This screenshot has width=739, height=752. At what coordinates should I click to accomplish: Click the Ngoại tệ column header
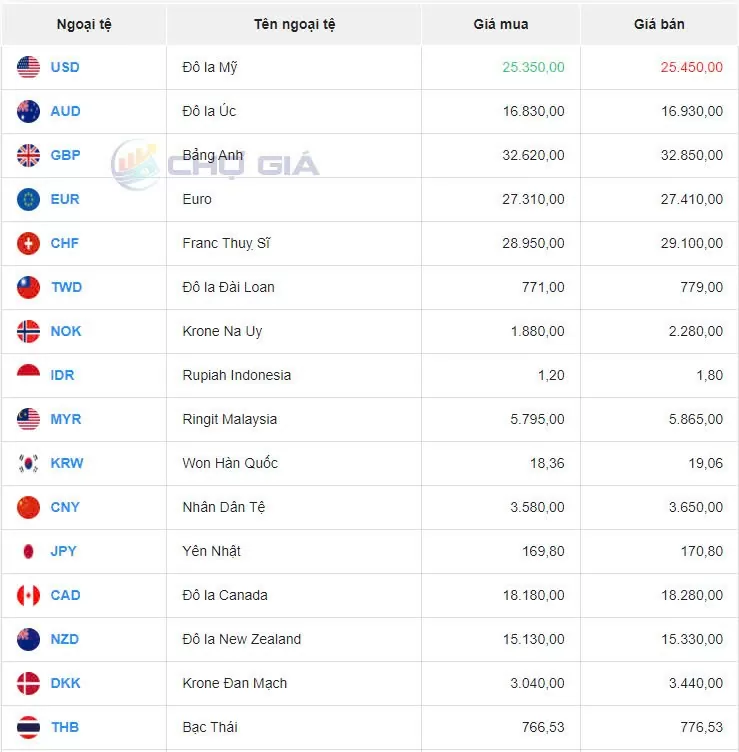click(84, 24)
